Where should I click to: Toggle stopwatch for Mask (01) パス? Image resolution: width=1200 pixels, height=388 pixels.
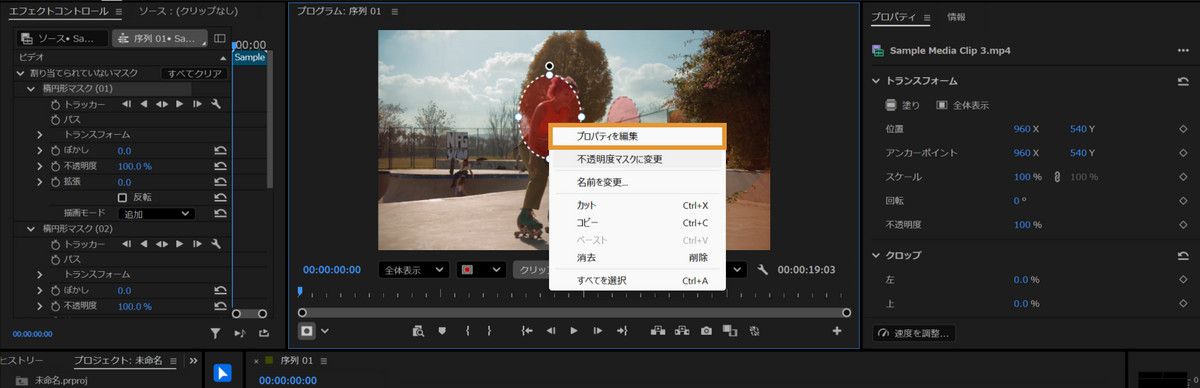pos(55,119)
